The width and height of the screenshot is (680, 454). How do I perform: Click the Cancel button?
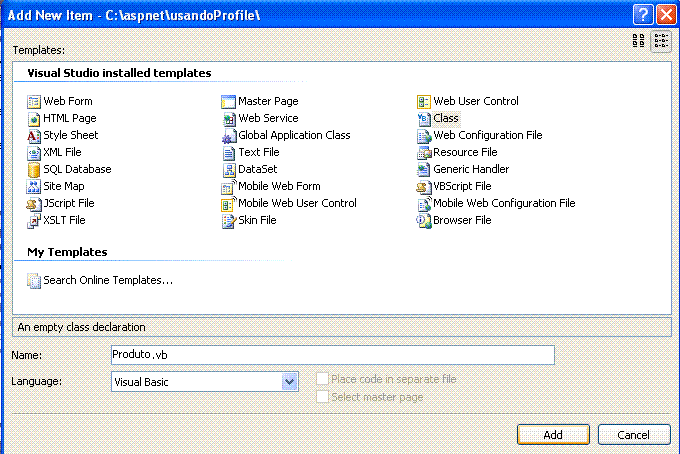634,434
